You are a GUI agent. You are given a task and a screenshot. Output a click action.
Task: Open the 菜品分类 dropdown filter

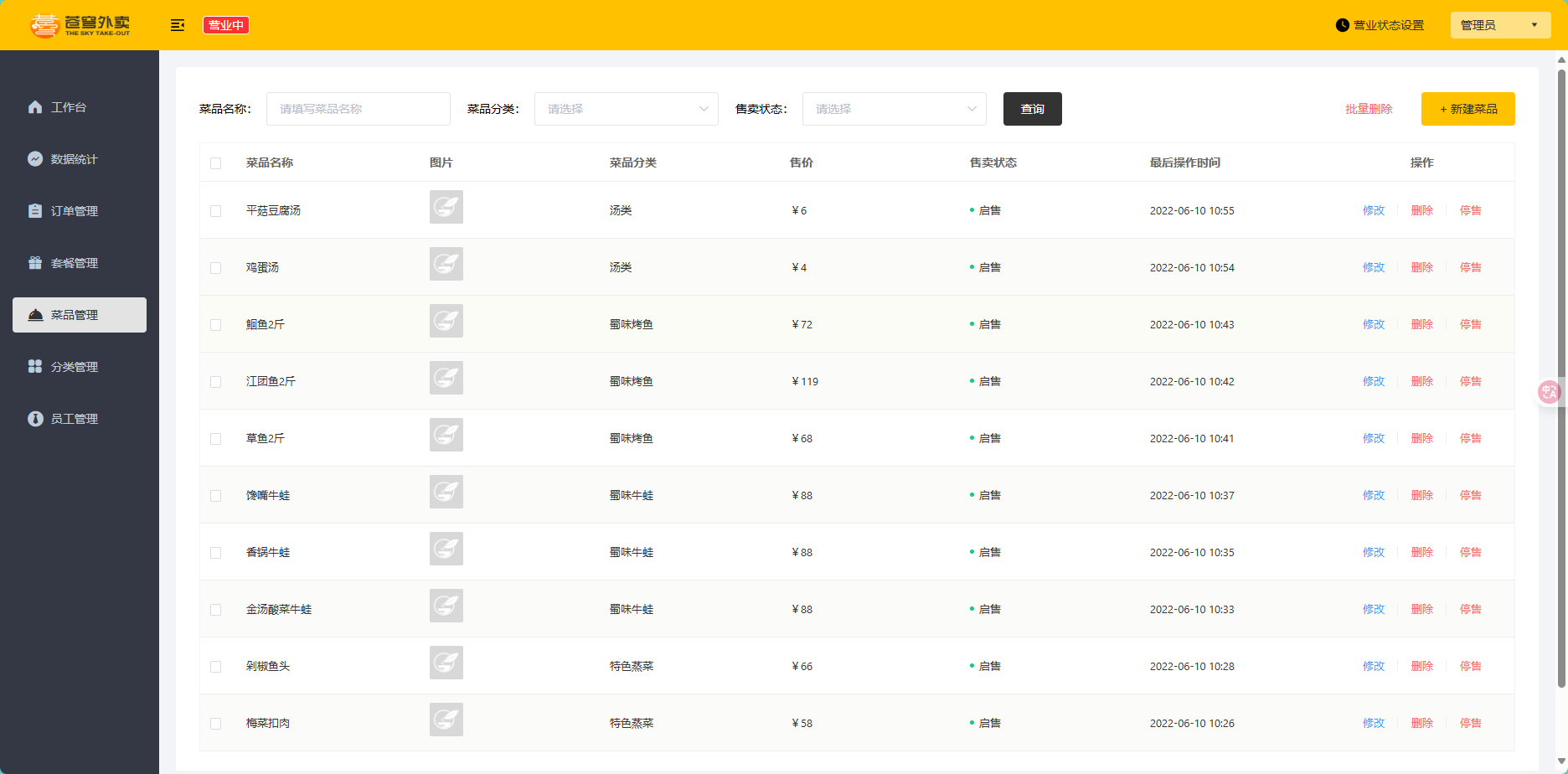tap(626, 109)
